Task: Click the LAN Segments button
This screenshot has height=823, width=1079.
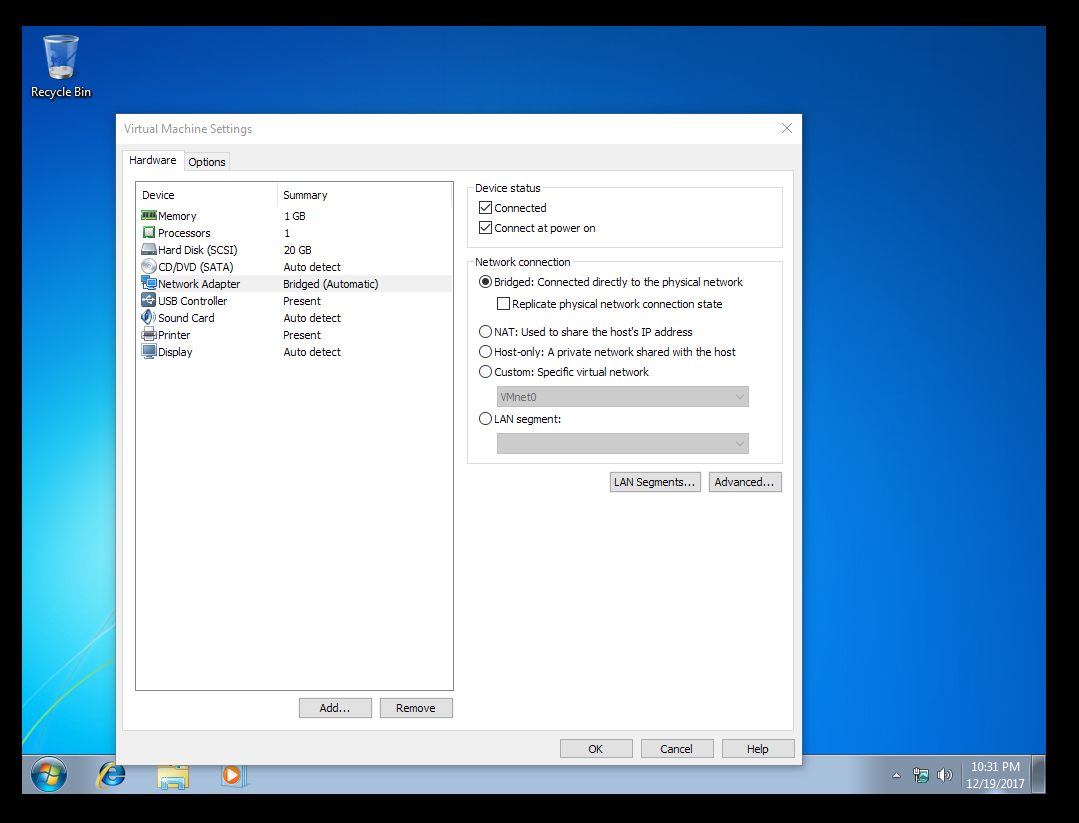Action: click(655, 481)
